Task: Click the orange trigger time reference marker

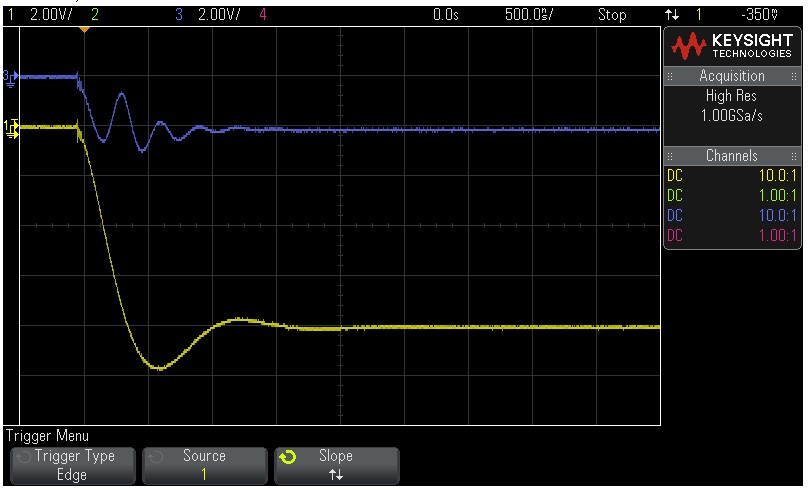Action: point(84,30)
